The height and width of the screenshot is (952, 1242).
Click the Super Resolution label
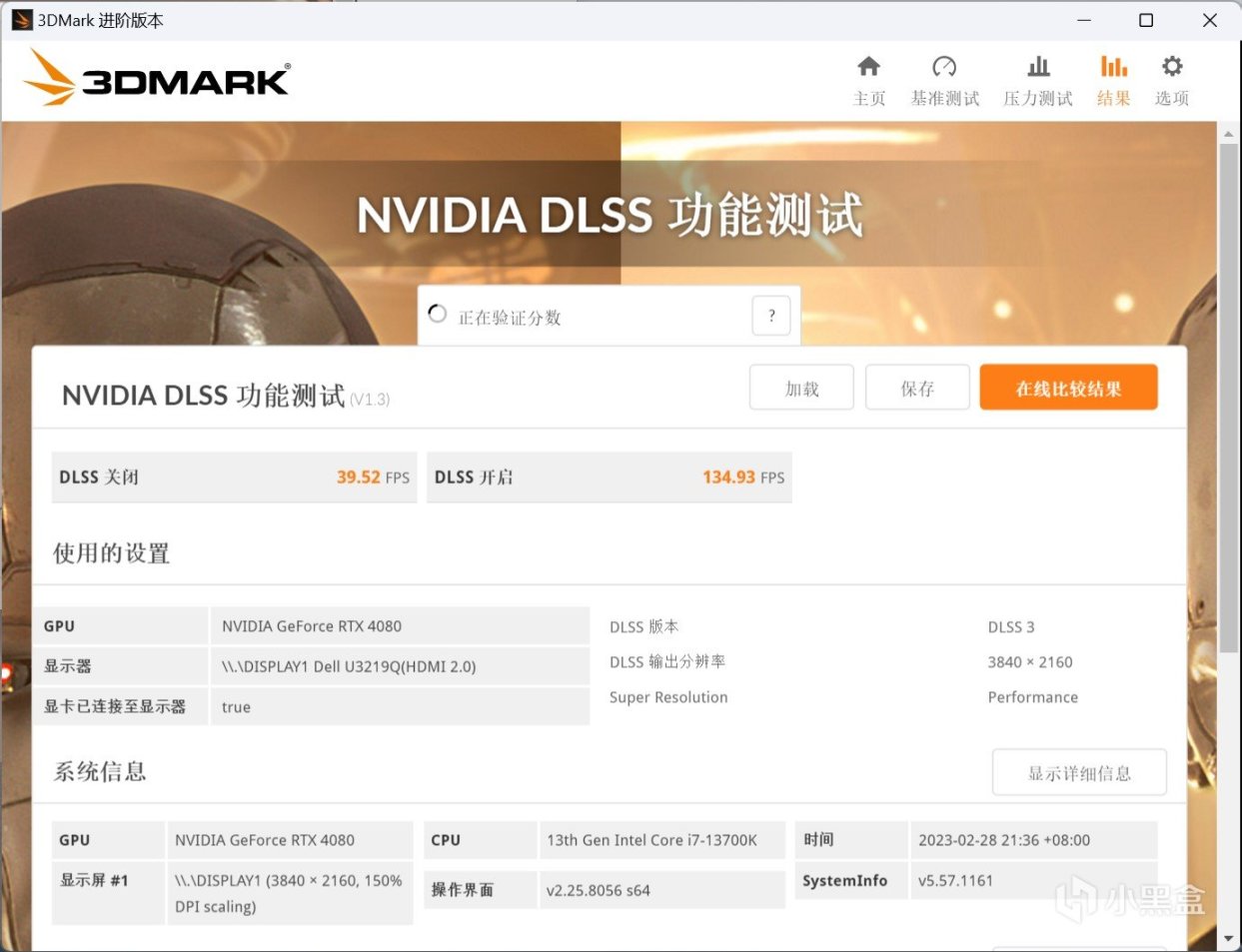click(668, 697)
